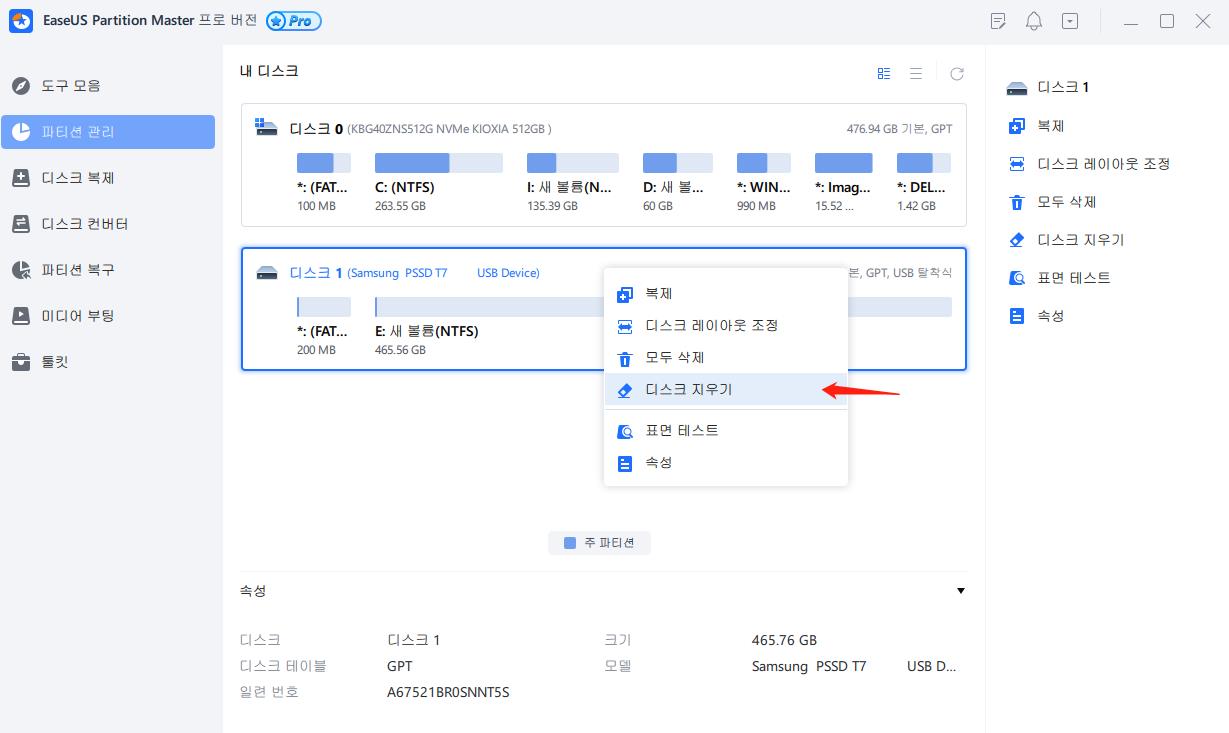
Task: Click 복제 in the right panel
Action: [x=1050, y=126]
